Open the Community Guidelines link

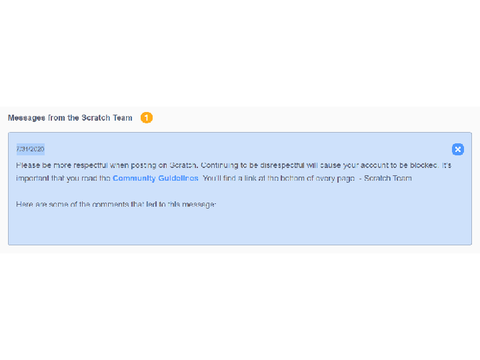[155, 178]
